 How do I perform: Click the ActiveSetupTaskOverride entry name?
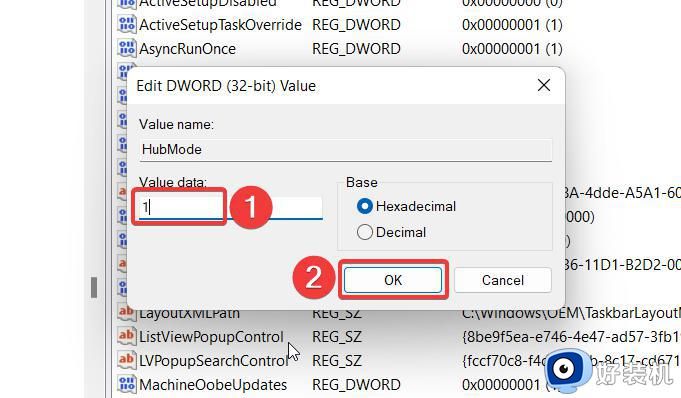[x=220, y=25]
